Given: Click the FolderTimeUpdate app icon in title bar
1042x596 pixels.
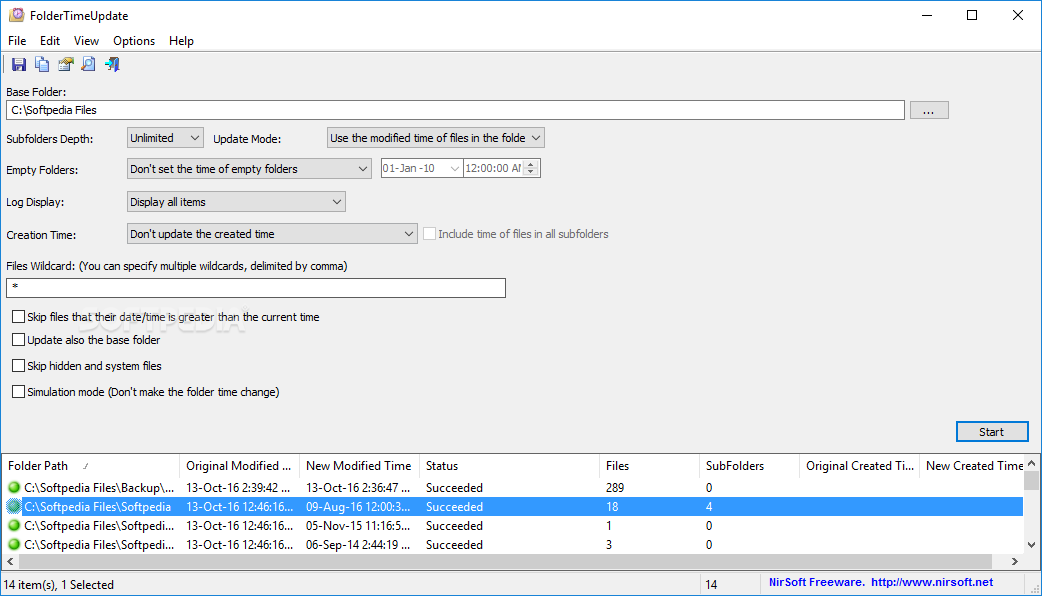Looking at the screenshot, I should pyautogui.click(x=16, y=15).
